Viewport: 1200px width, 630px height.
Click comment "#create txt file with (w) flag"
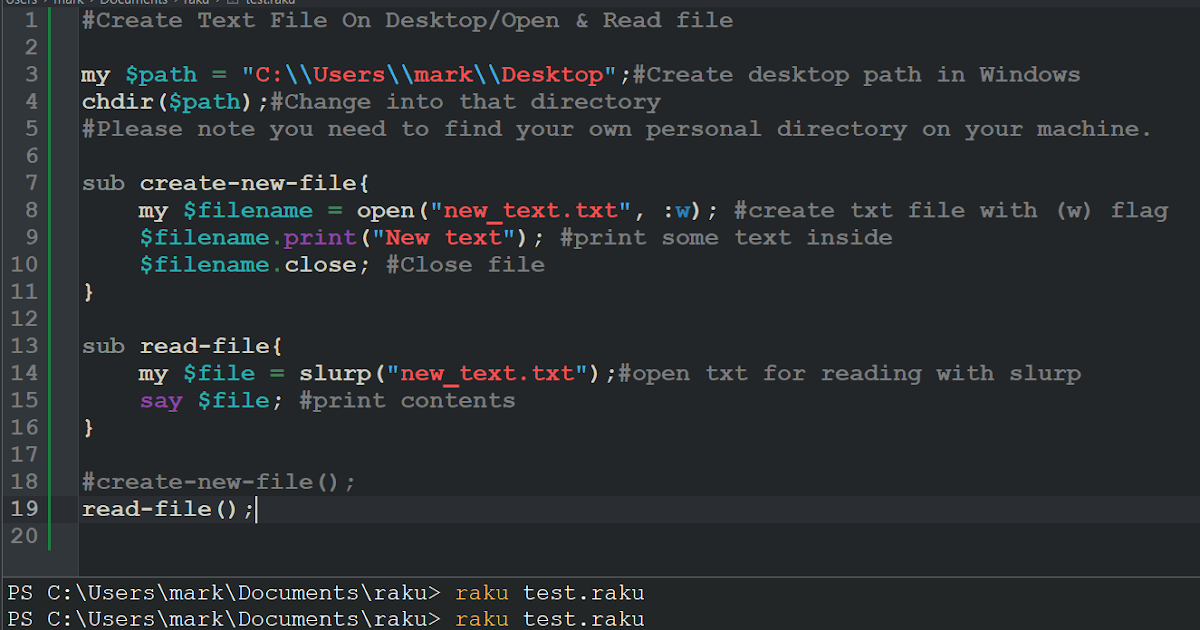tap(951, 210)
